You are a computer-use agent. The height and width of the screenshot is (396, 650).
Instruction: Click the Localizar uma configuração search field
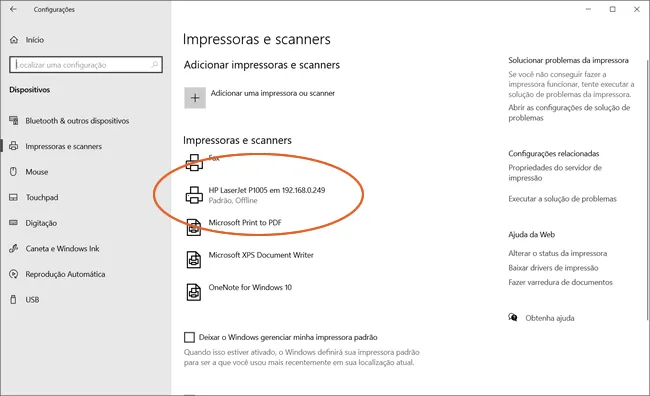(86, 65)
